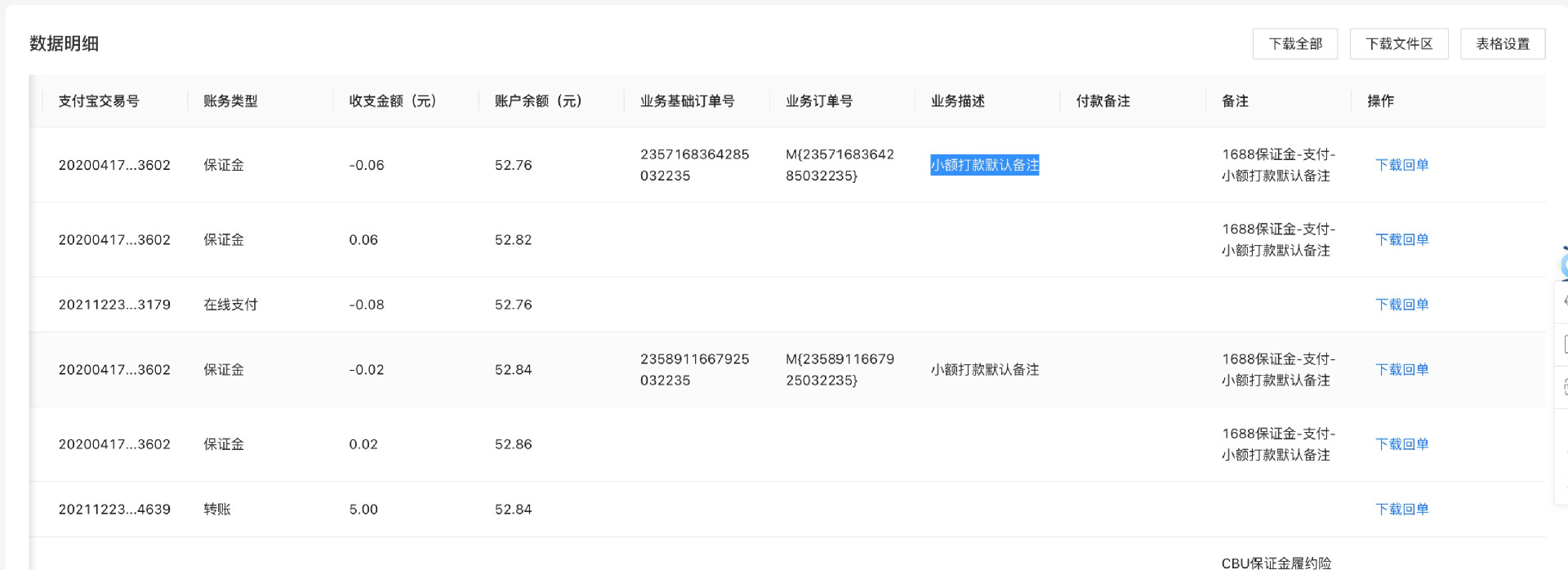This screenshot has height=570, width=1568.
Task: Download receipt for the 0.06 保证金 row
Action: coord(1401,240)
